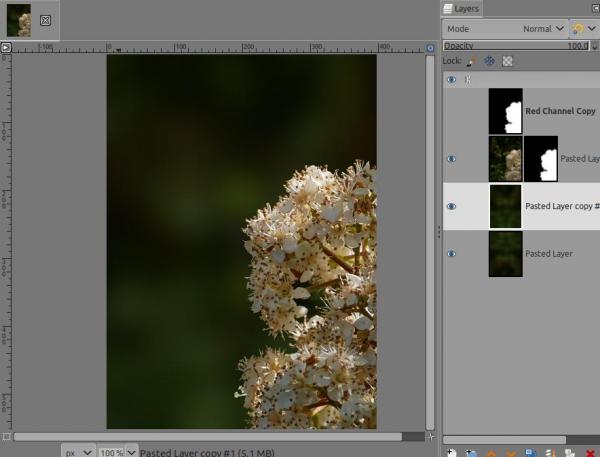This screenshot has height=457, width=600.
Task: Select the open image tab thumbnail
Action: tap(18, 20)
